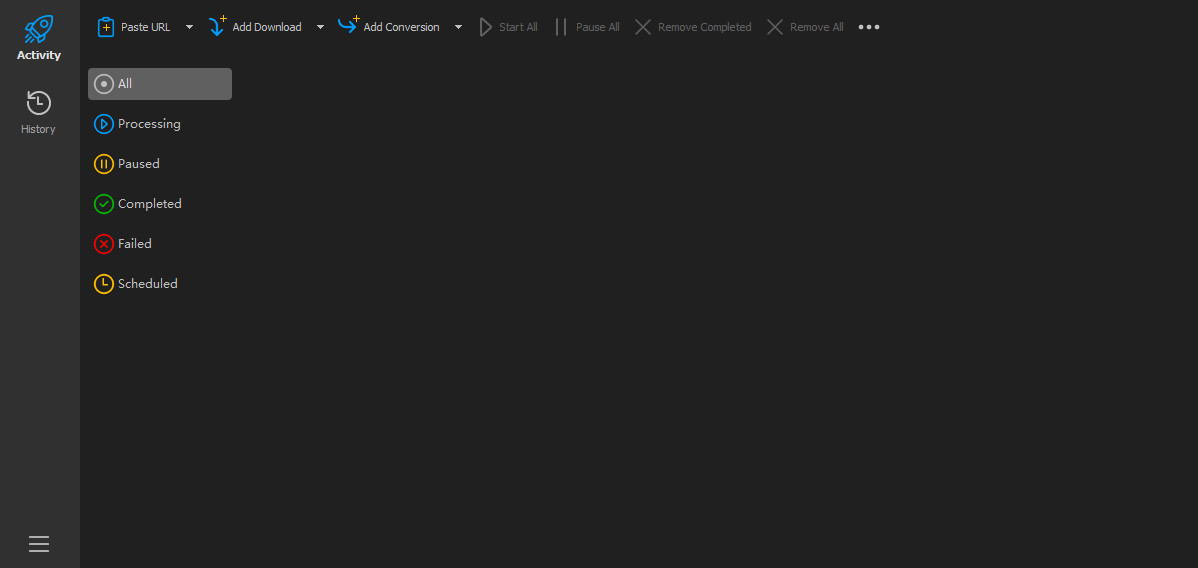Show the Scheduled tasks list
The image size is (1198, 568).
click(160, 284)
